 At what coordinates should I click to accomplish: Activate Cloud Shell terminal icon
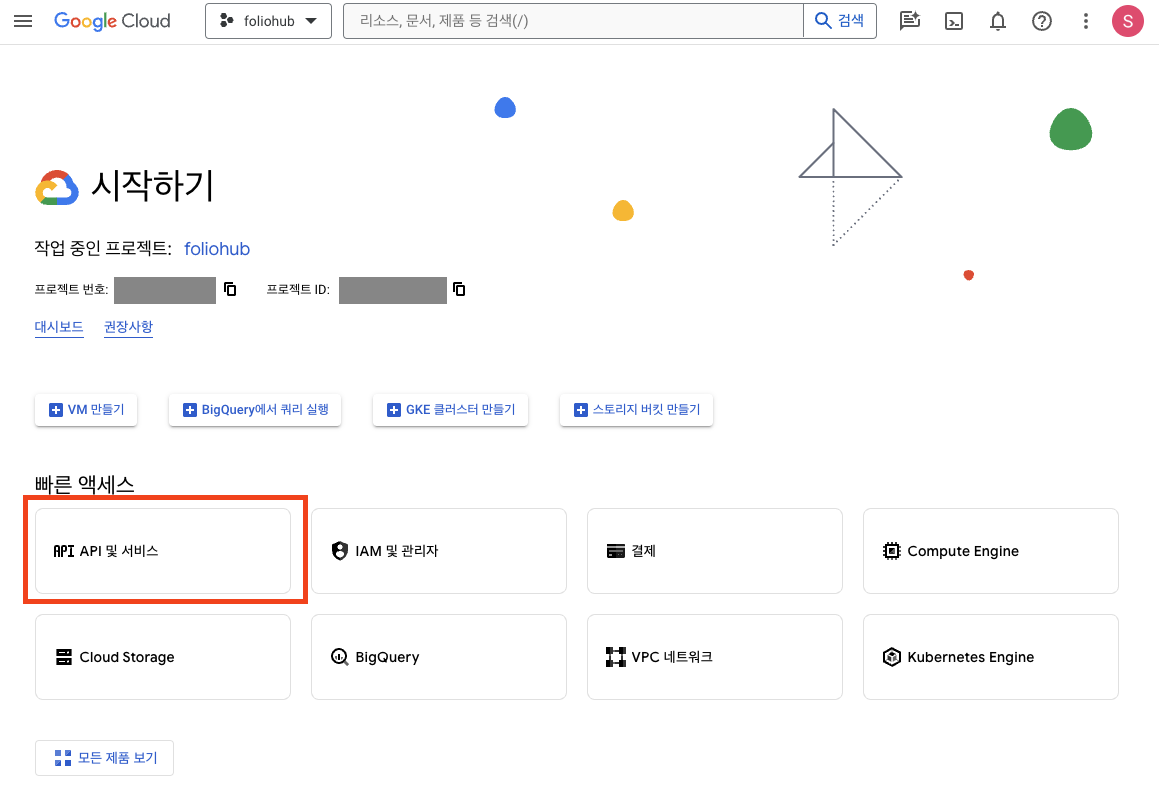[954, 21]
